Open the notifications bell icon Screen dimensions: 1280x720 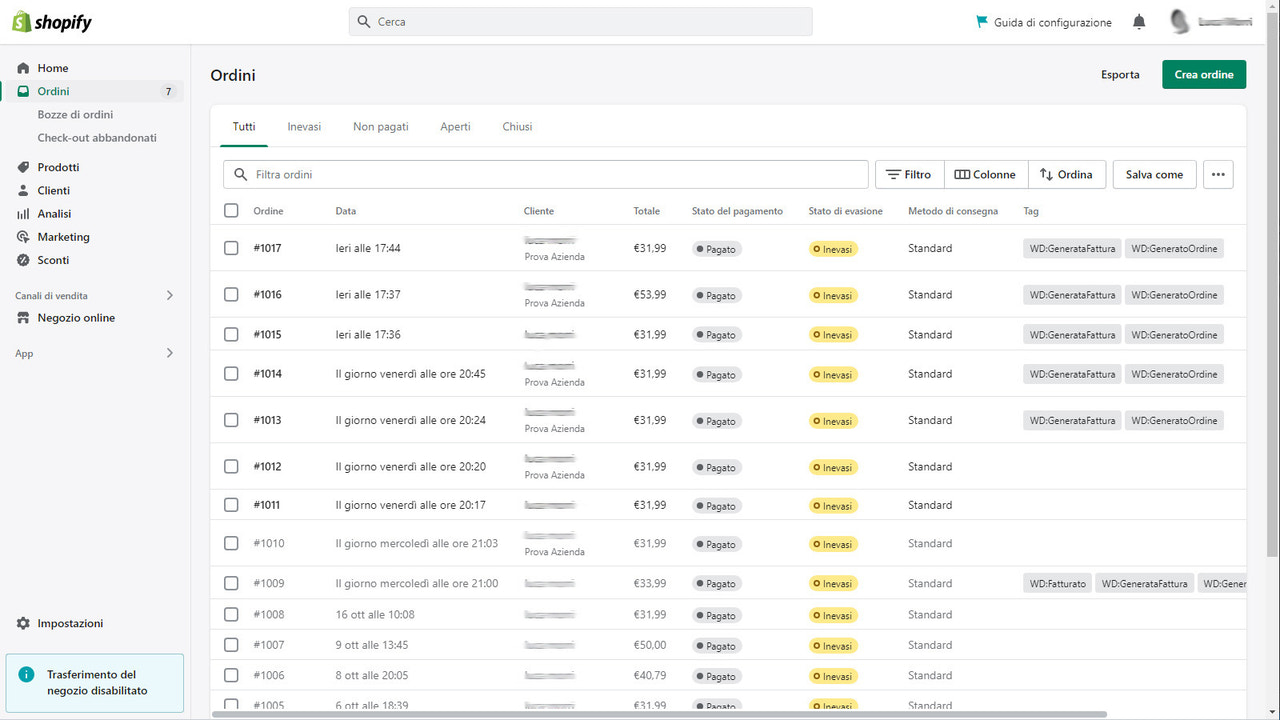pos(1139,22)
